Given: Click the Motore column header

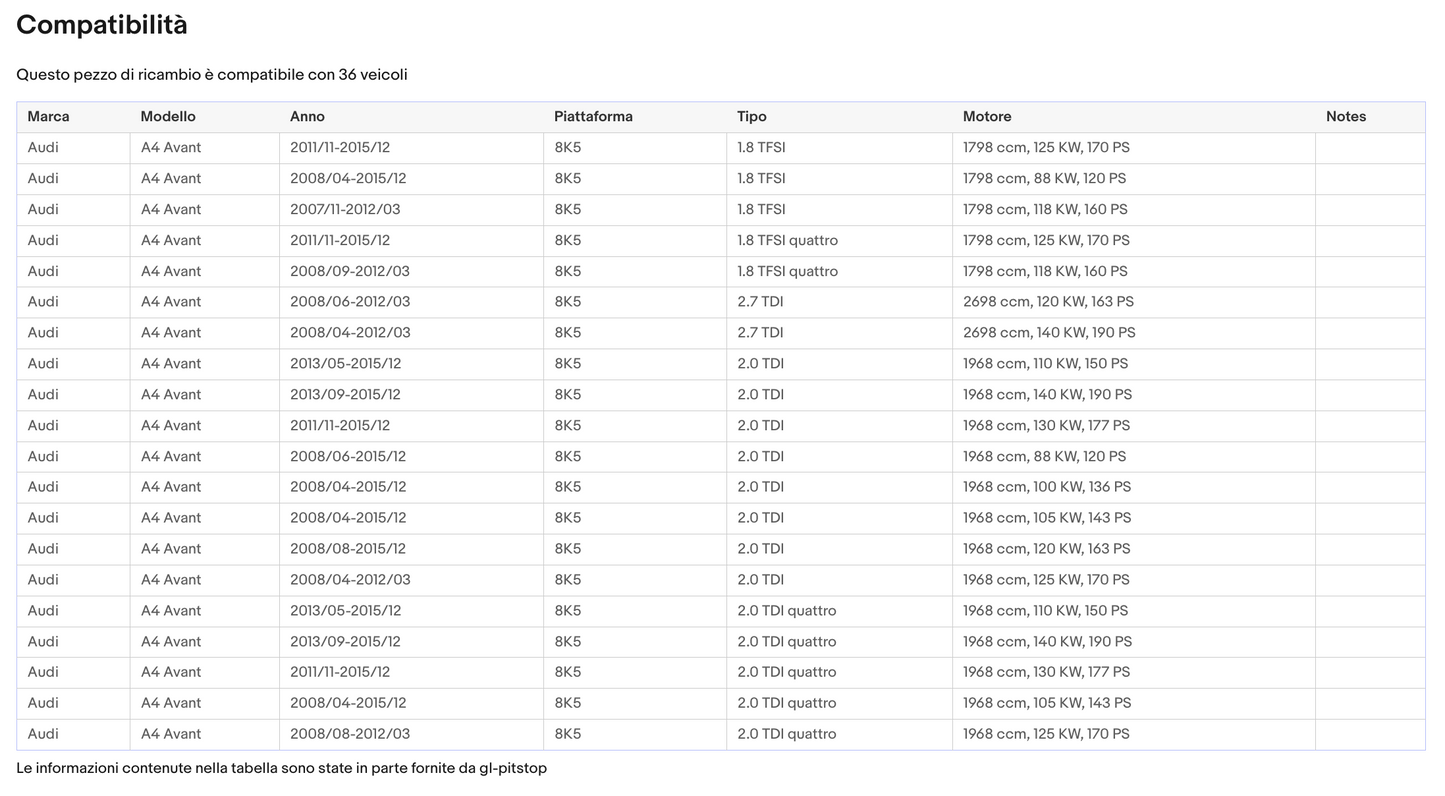Looking at the screenshot, I should click(x=987, y=117).
